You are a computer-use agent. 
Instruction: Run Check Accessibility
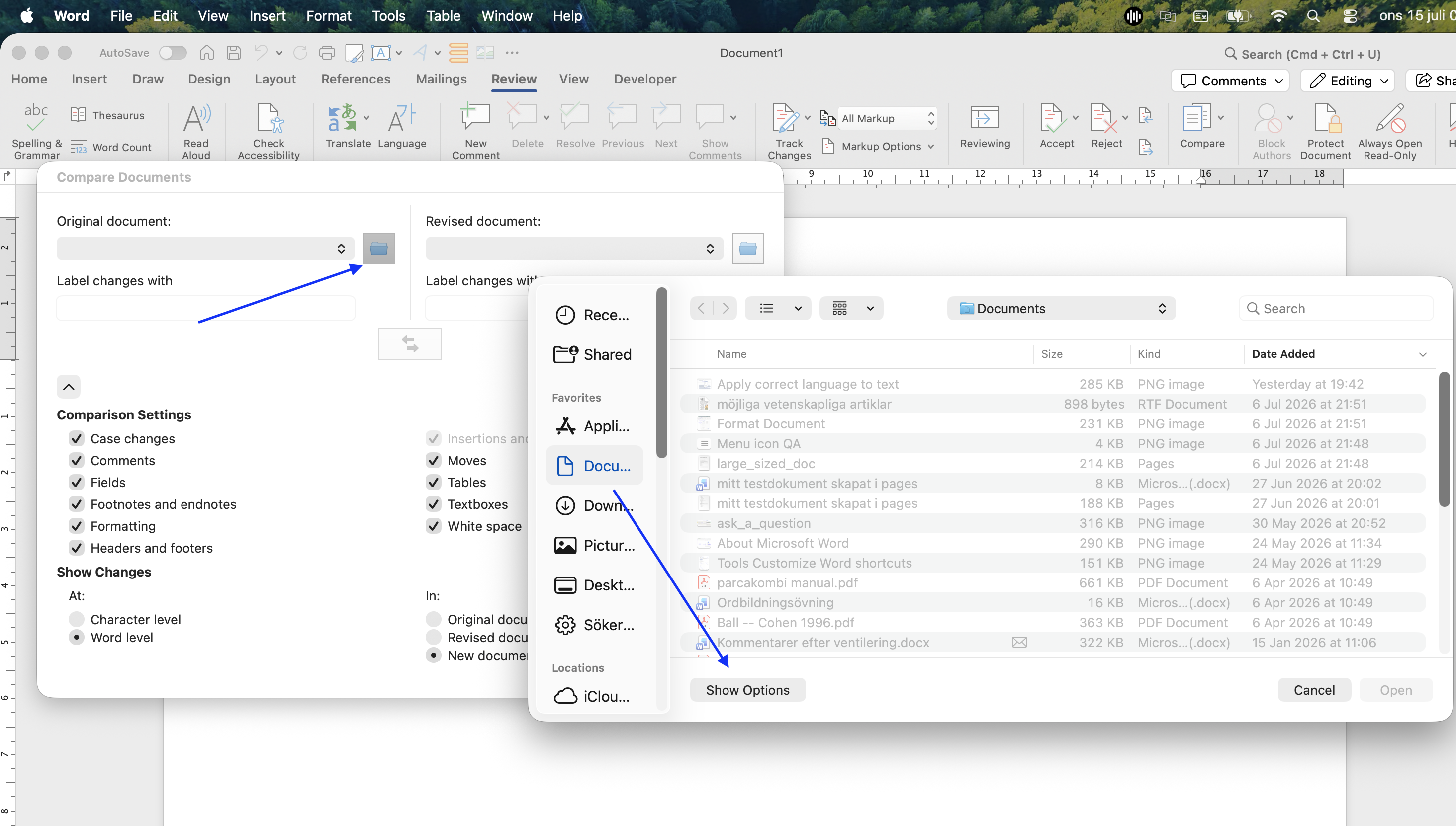pyautogui.click(x=269, y=131)
